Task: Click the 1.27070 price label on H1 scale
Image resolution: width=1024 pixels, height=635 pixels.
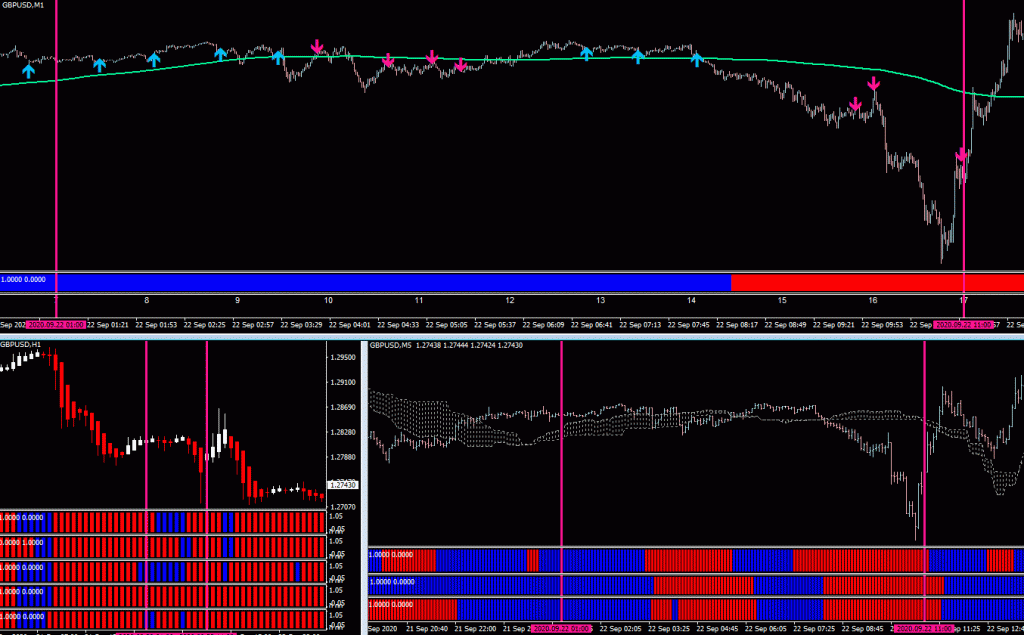Action: (x=343, y=506)
